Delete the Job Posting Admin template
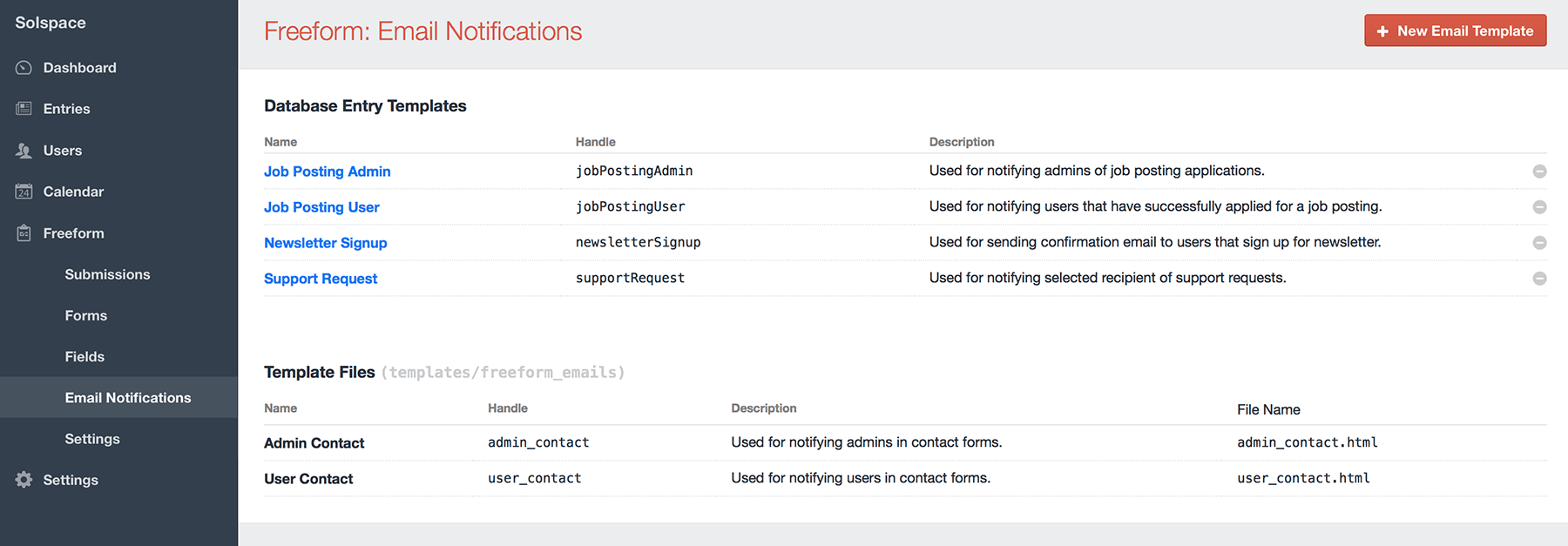1568x546 pixels. (x=1539, y=172)
